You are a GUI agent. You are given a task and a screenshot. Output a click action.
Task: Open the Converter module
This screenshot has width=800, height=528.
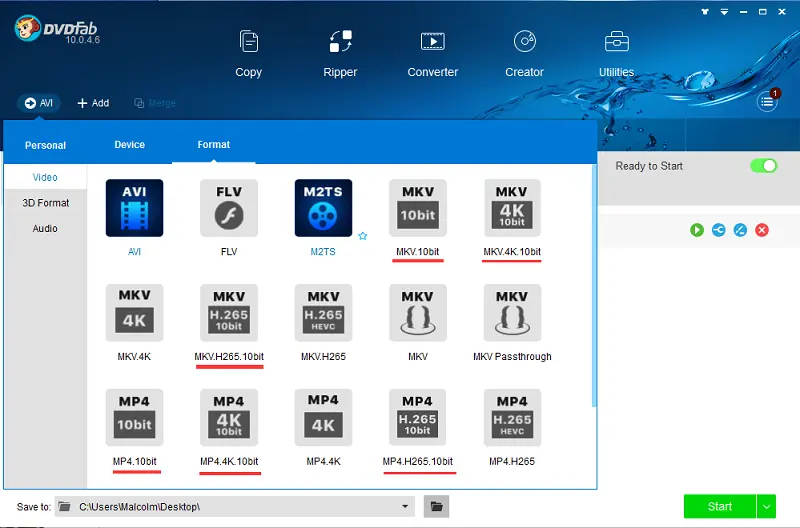(432, 53)
